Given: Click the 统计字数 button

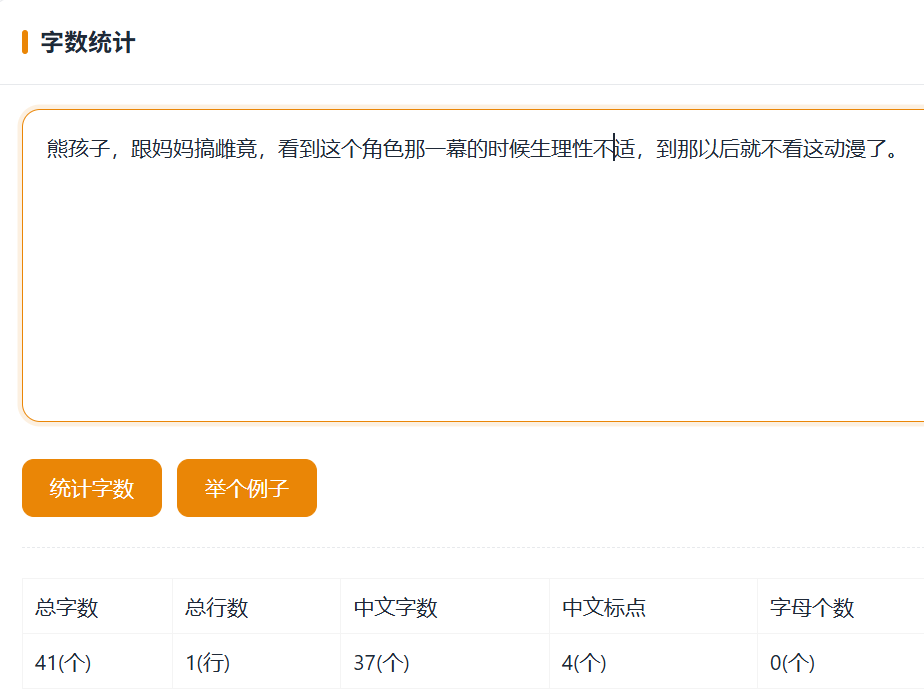Looking at the screenshot, I should [92, 488].
